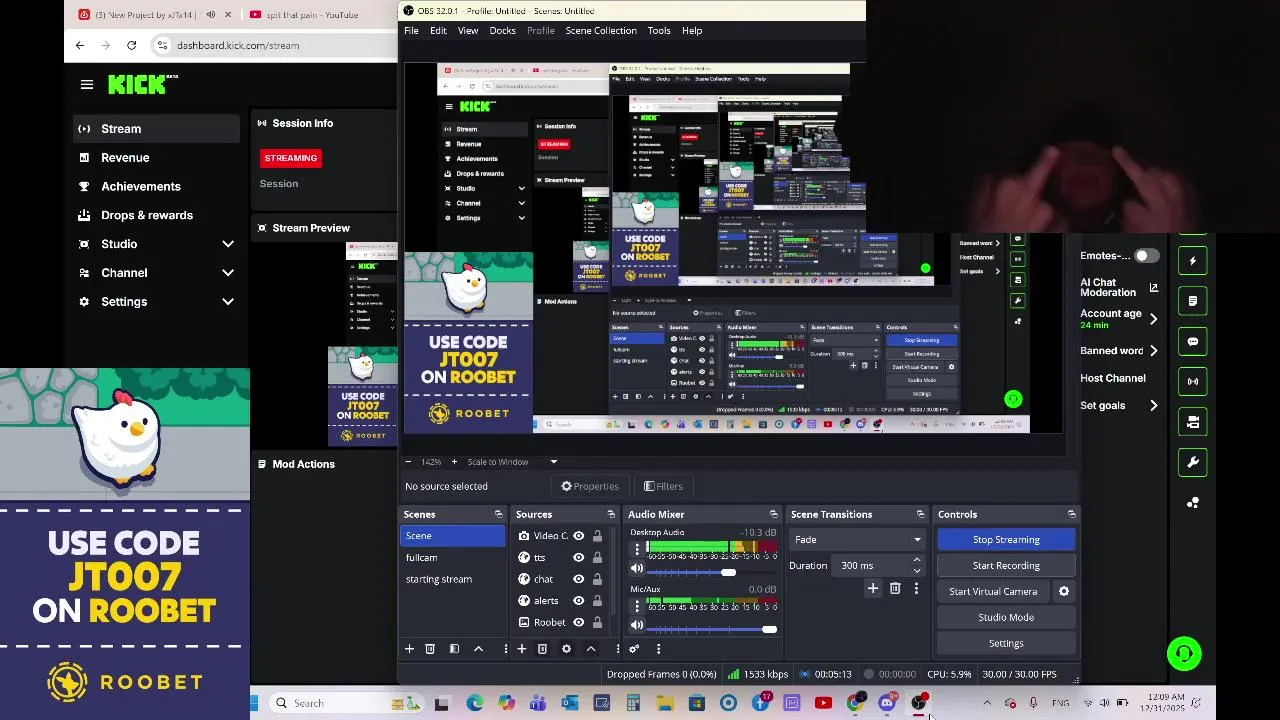Click Start Virtual Camera button
1280x720 pixels.
click(993, 592)
